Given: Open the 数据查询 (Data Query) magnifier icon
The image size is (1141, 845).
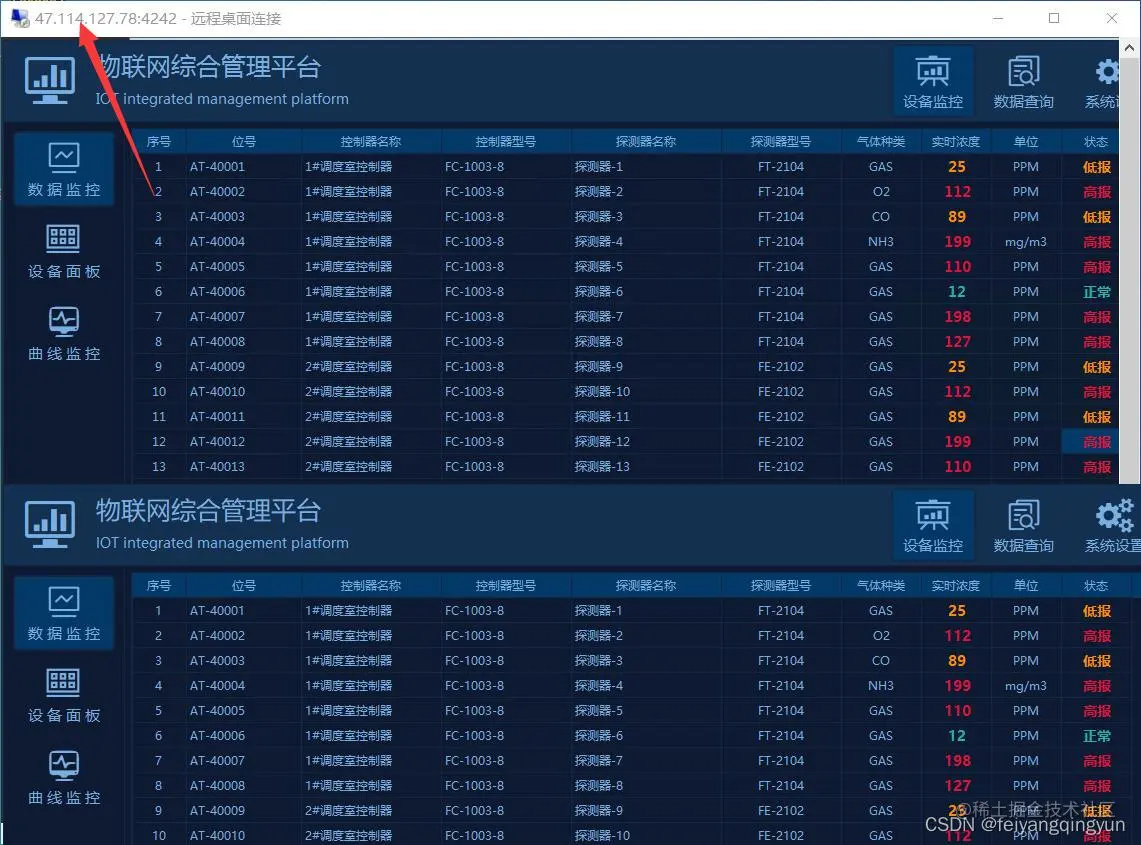Looking at the screenshot, I should 1023,80.
